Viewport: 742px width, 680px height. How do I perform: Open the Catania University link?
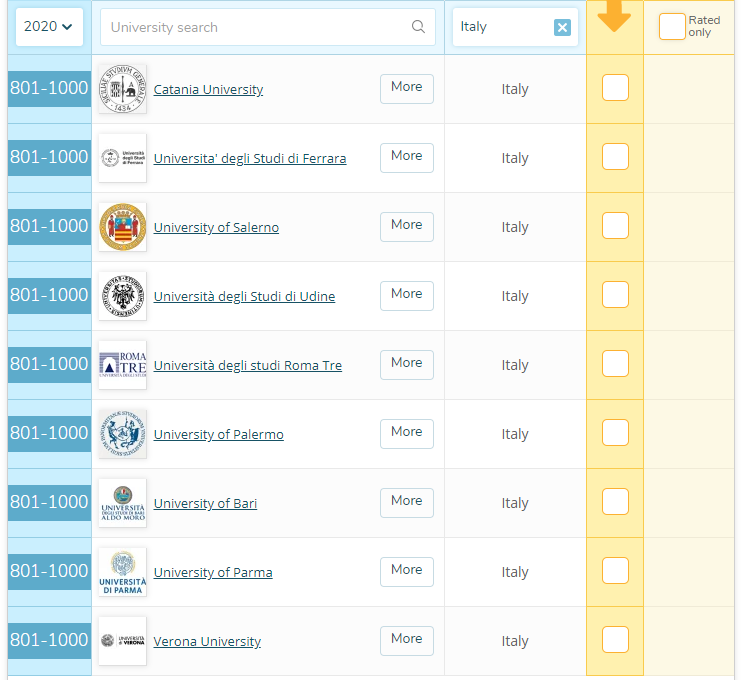208,89
